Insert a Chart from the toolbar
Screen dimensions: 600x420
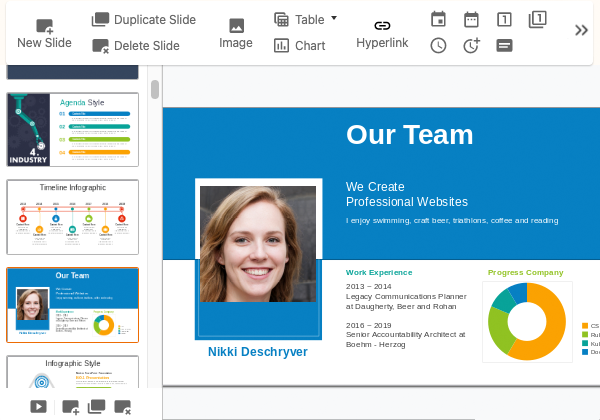pos(300,45)
